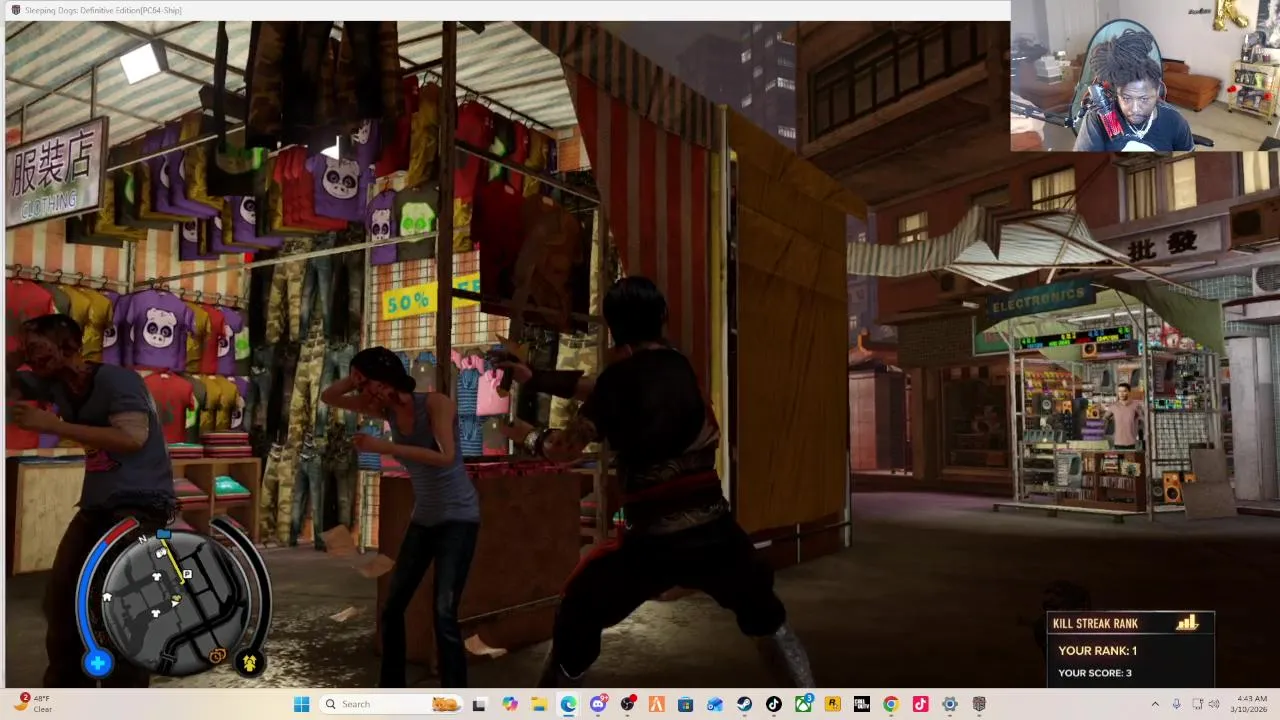Open the weather widget showing 48°F Clear
The width and height of the screenshot is (1280, 720).
pyautogui.click(x=30, y=704)
